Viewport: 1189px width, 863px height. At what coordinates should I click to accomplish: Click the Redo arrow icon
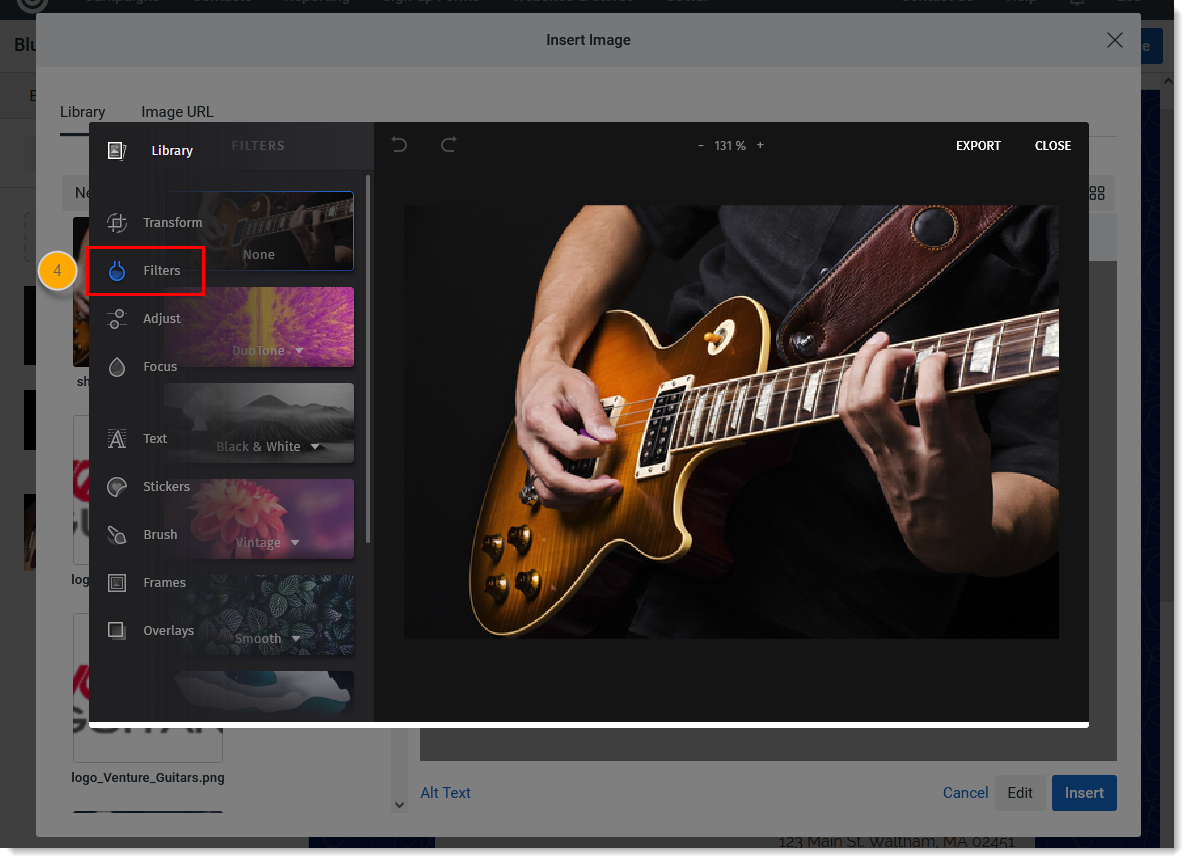[x=448, y=145]
